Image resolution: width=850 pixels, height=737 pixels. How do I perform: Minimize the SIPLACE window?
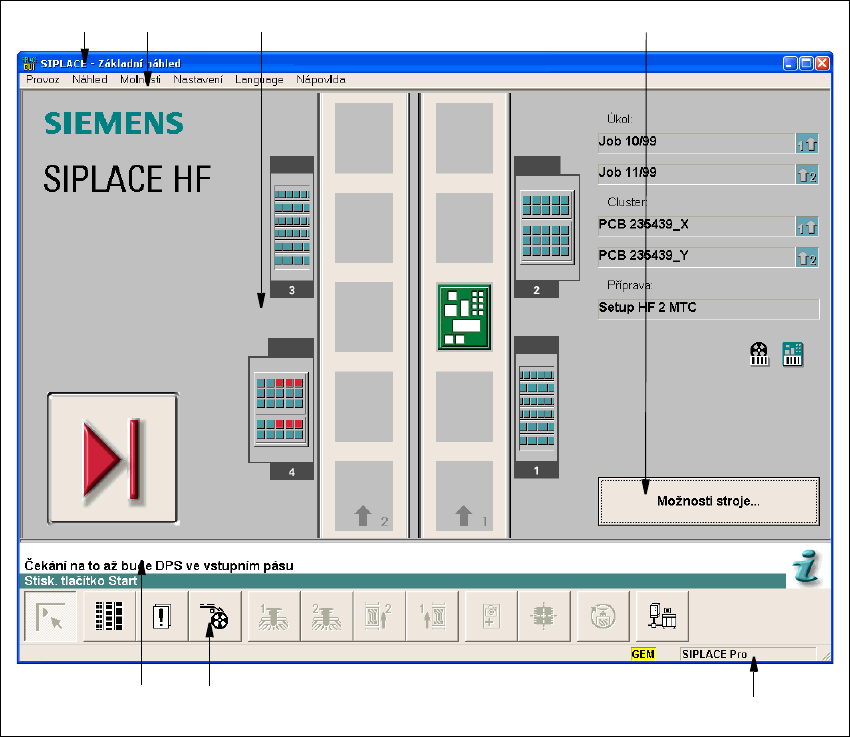(x=790, y=63)
